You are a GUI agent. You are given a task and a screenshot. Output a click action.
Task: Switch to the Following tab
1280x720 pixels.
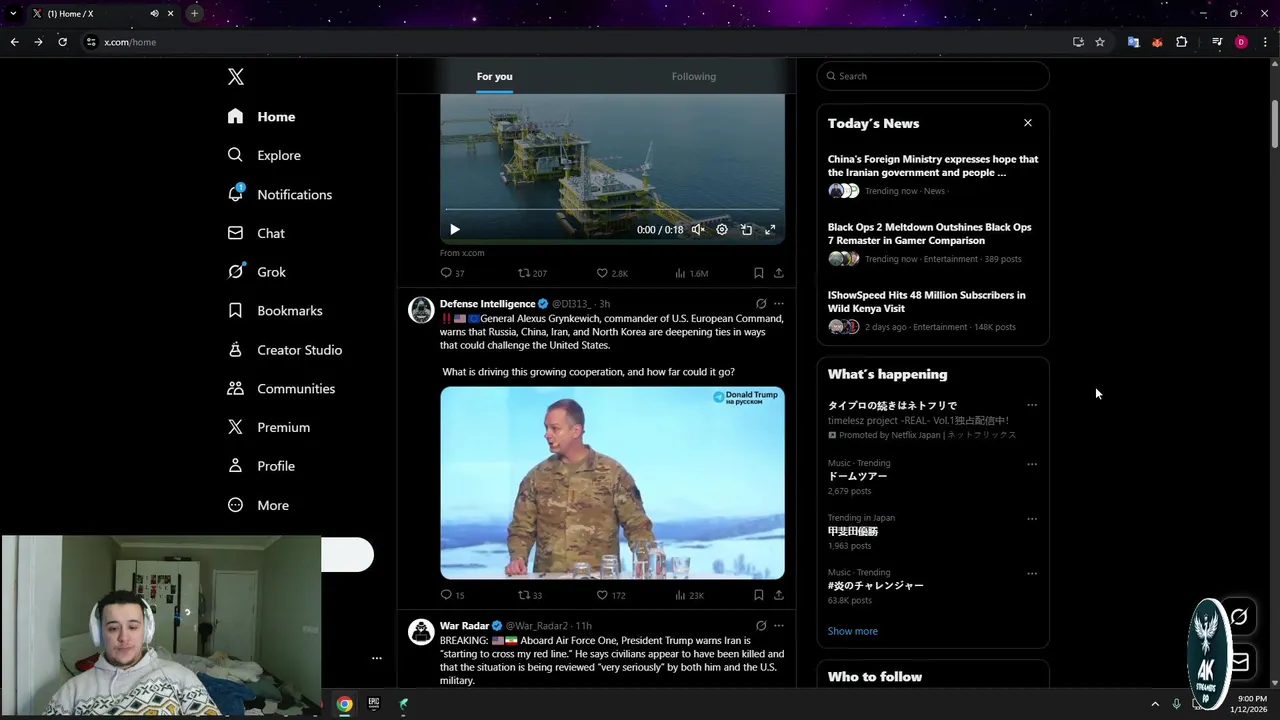(694, 76)
